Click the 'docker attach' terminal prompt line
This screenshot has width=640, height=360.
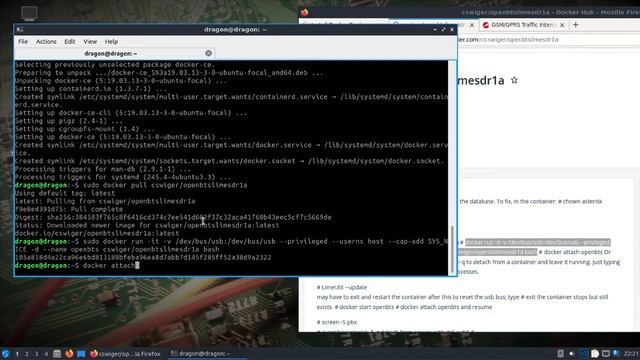(77, 266)
